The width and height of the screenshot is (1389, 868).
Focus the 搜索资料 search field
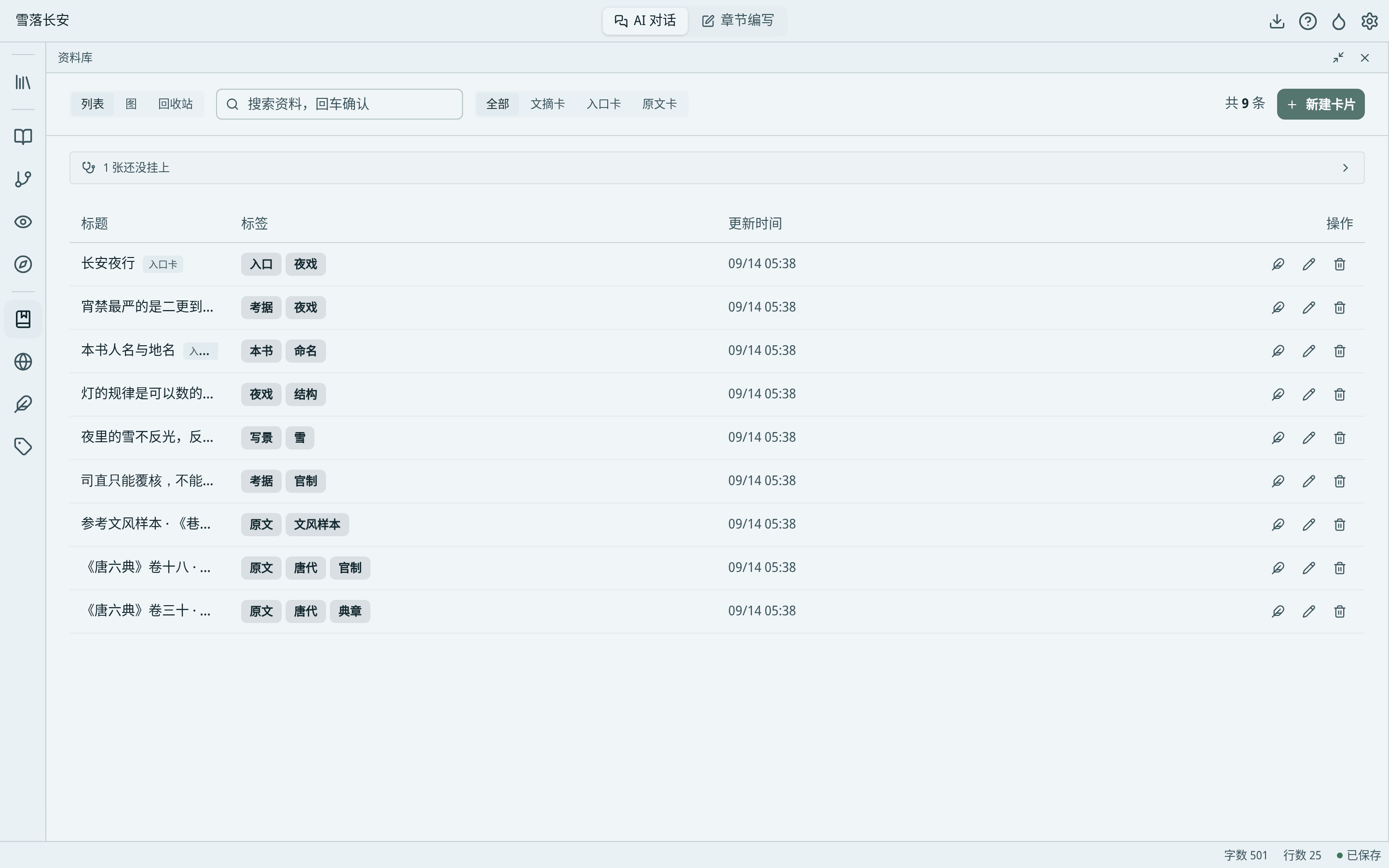click(x=339, y=104)
